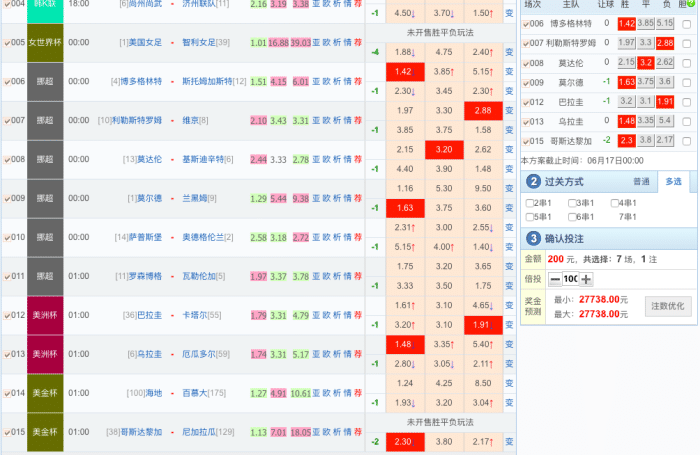700x455 pixels.
Task: Open home team 海地 link
Action: point(154,393)
